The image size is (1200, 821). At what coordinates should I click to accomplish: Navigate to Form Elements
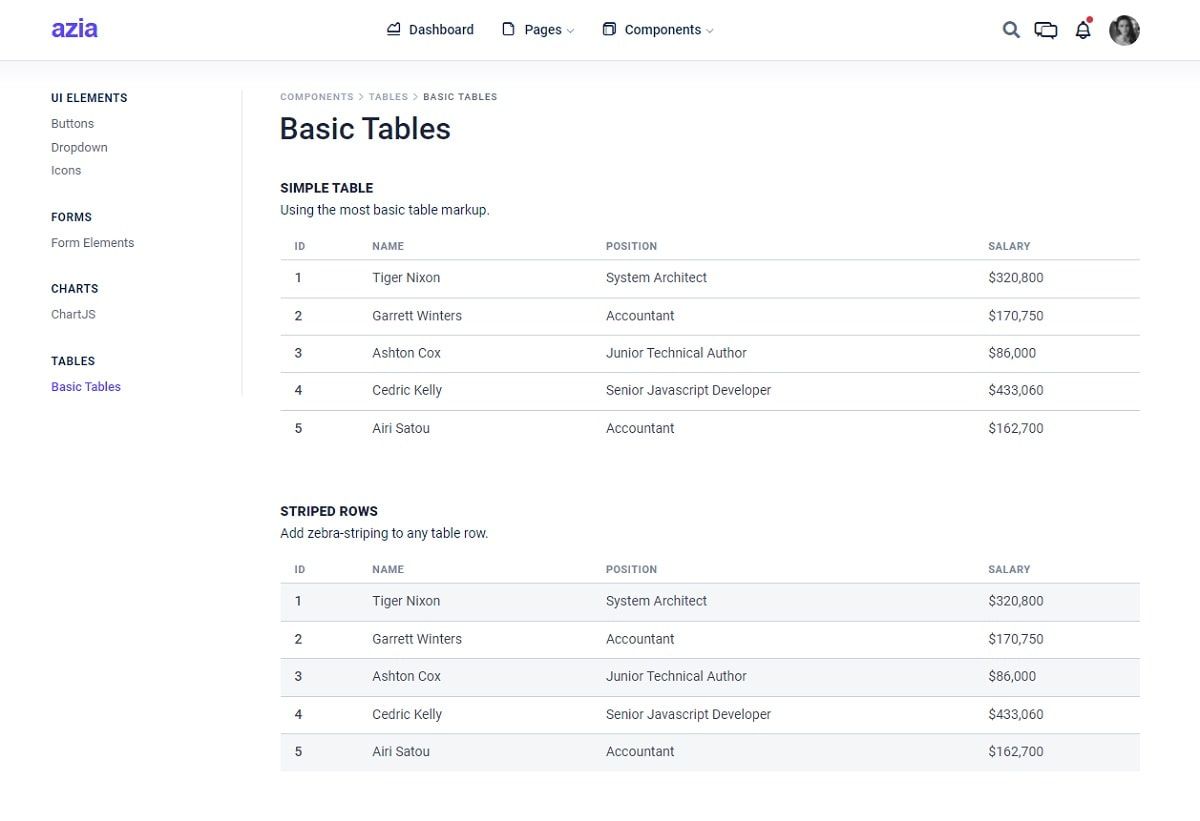tap(92, 242)
